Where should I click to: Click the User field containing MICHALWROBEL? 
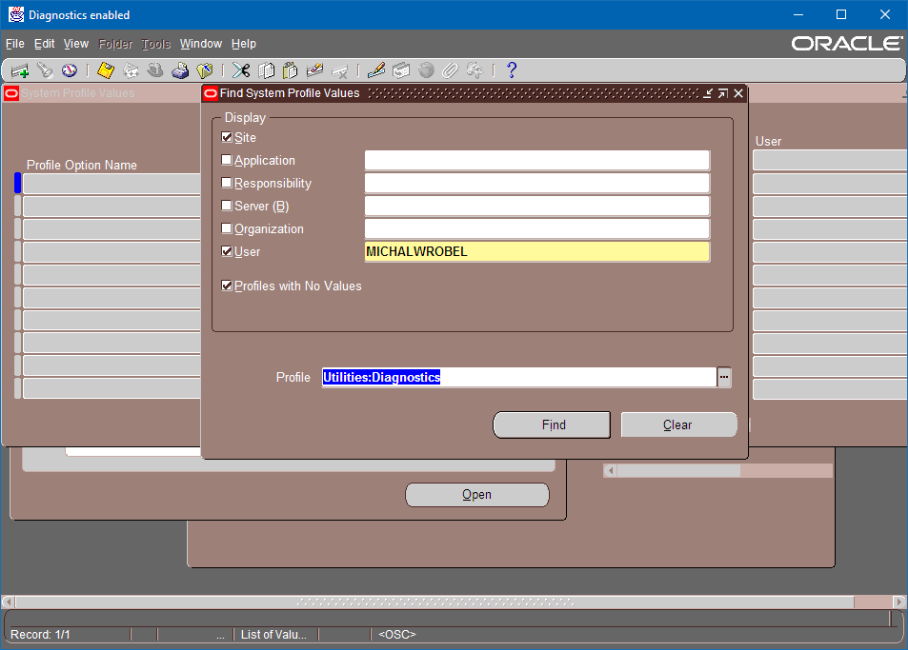(537, 252)
